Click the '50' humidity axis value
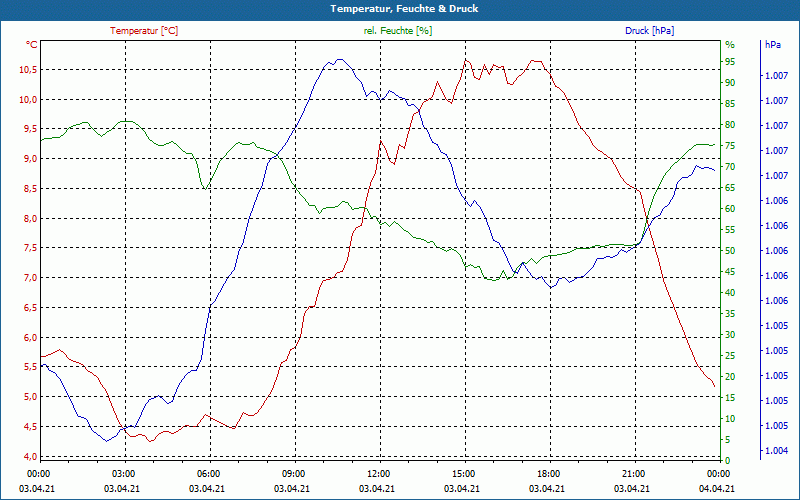Image resolution: width=800 pixels, height=500 pixels. coord(730,251)
